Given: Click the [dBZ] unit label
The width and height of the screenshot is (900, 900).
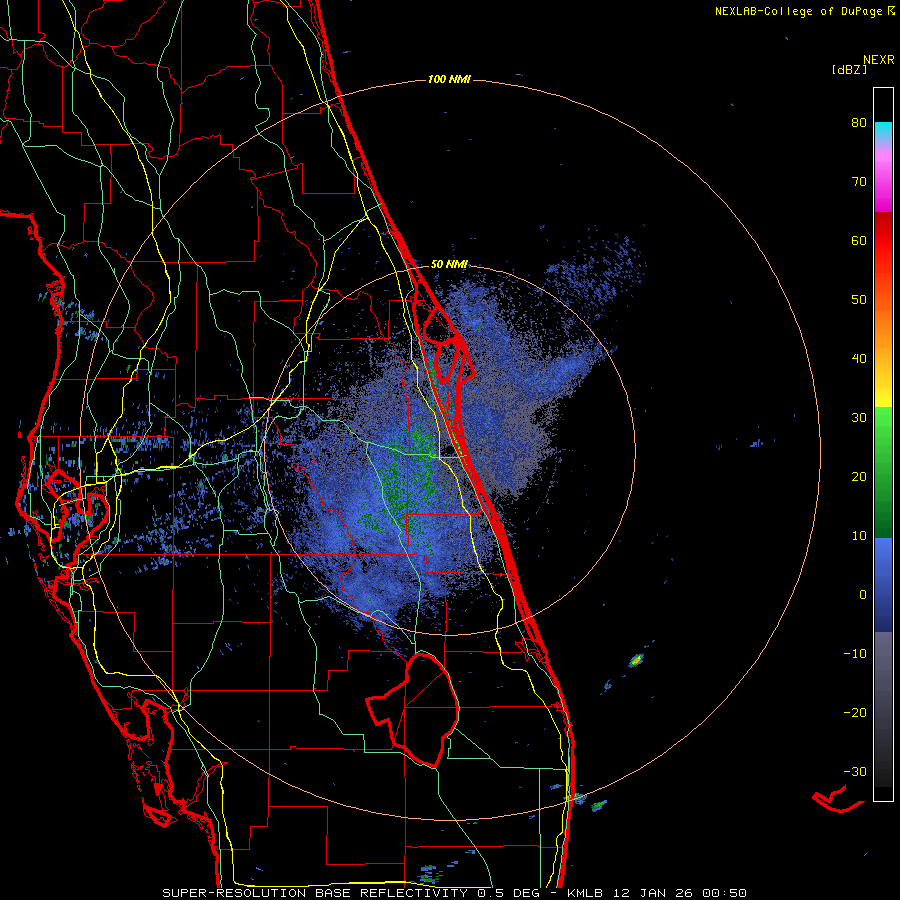Looking at the screenshot, I should click(849, 69).
